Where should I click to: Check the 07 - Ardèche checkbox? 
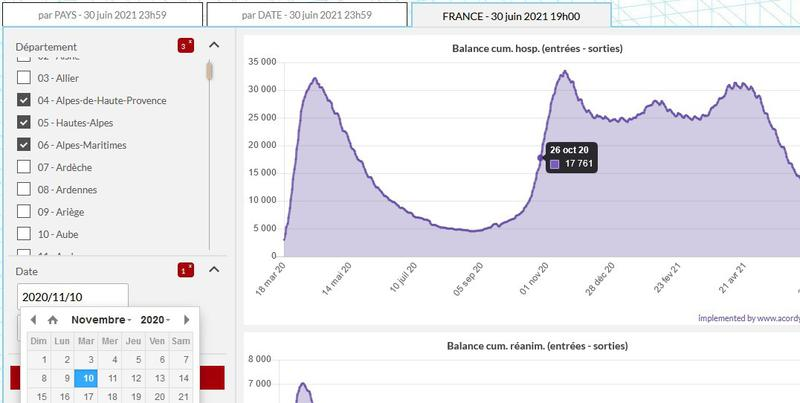24,167
